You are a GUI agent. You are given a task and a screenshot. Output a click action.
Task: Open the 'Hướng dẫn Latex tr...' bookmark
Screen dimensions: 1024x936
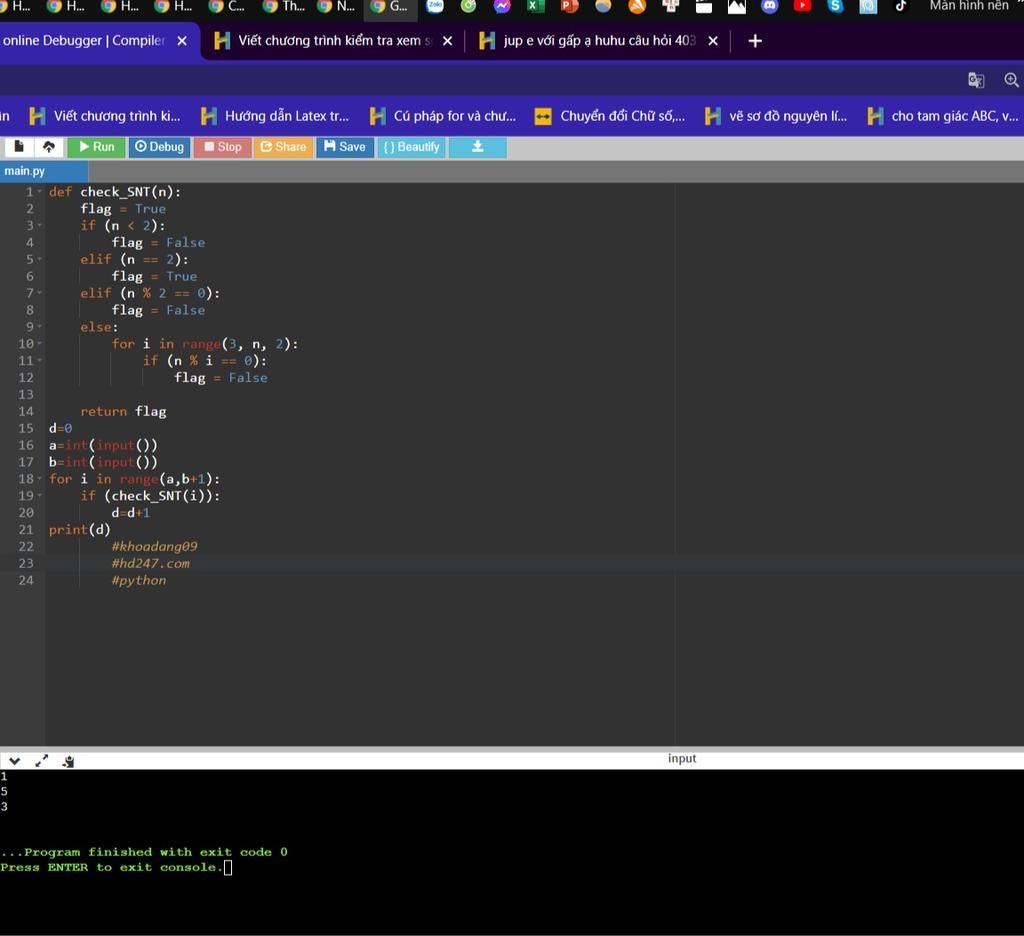tap(275, 116)
